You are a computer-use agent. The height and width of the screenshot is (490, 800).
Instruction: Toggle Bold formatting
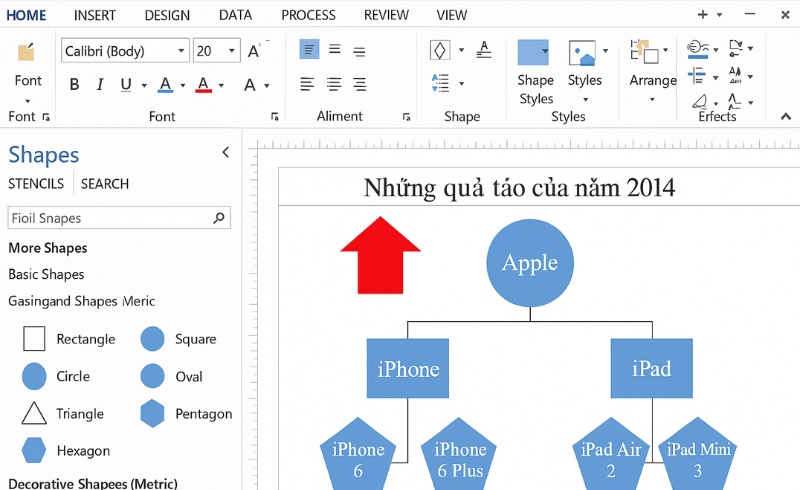74,84
